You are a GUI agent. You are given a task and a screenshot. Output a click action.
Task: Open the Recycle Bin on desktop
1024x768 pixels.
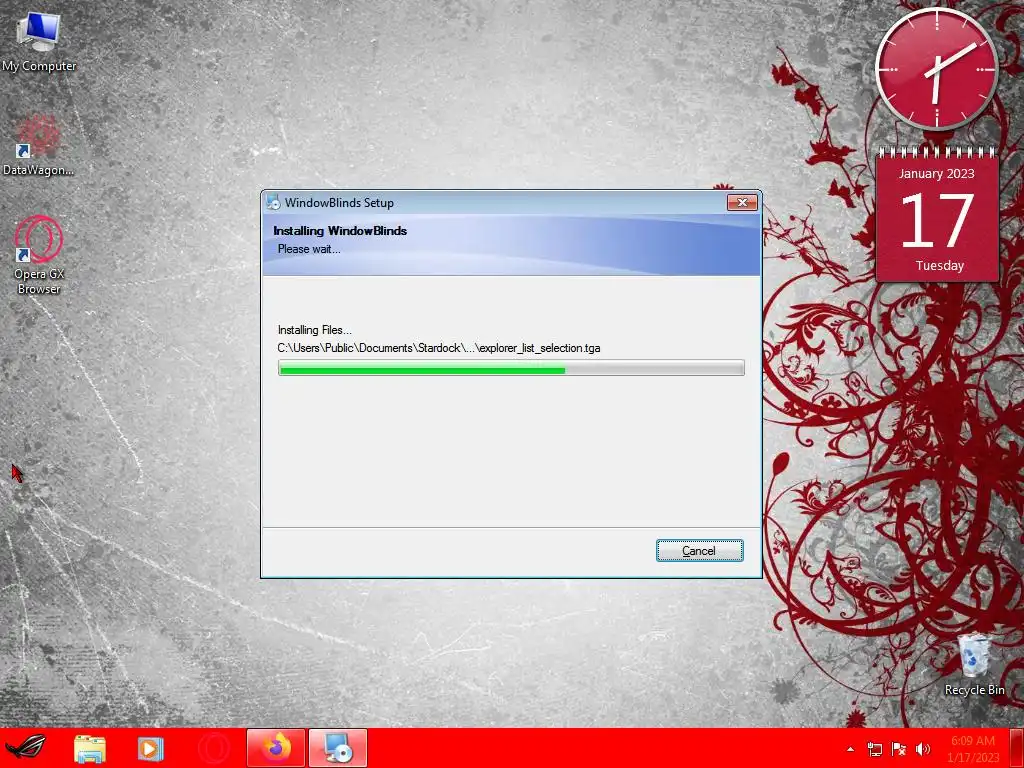tap(974, 665)
